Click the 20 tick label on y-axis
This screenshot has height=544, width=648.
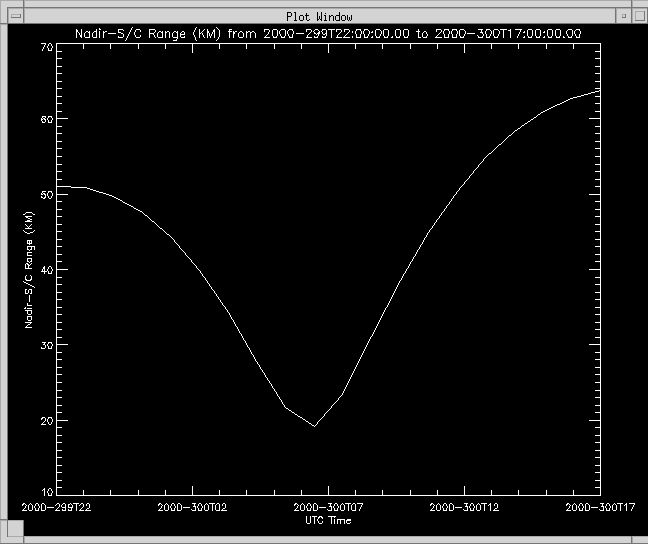(46, 420)
